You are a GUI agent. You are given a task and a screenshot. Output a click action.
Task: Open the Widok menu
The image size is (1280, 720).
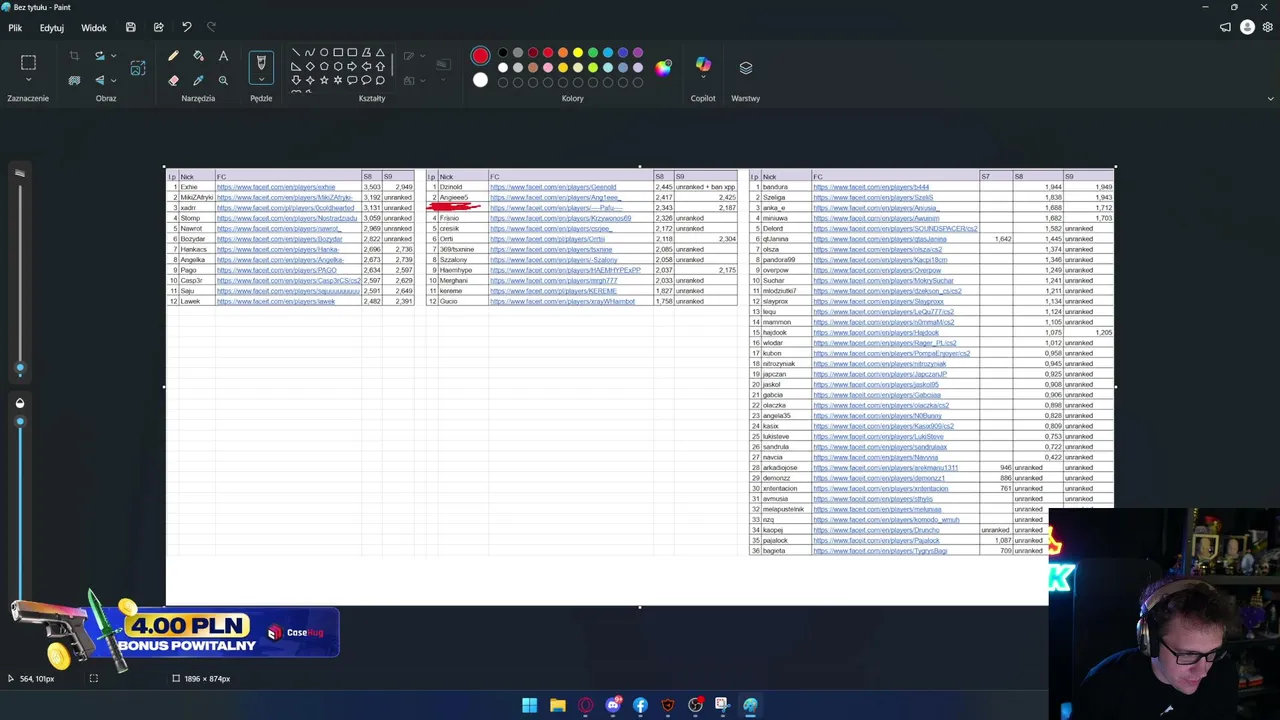(x=94, y=28)
